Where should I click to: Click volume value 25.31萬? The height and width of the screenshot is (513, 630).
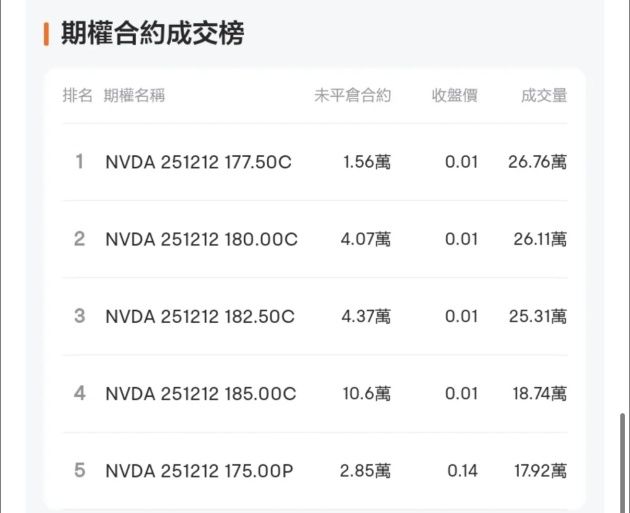(538, 316)
